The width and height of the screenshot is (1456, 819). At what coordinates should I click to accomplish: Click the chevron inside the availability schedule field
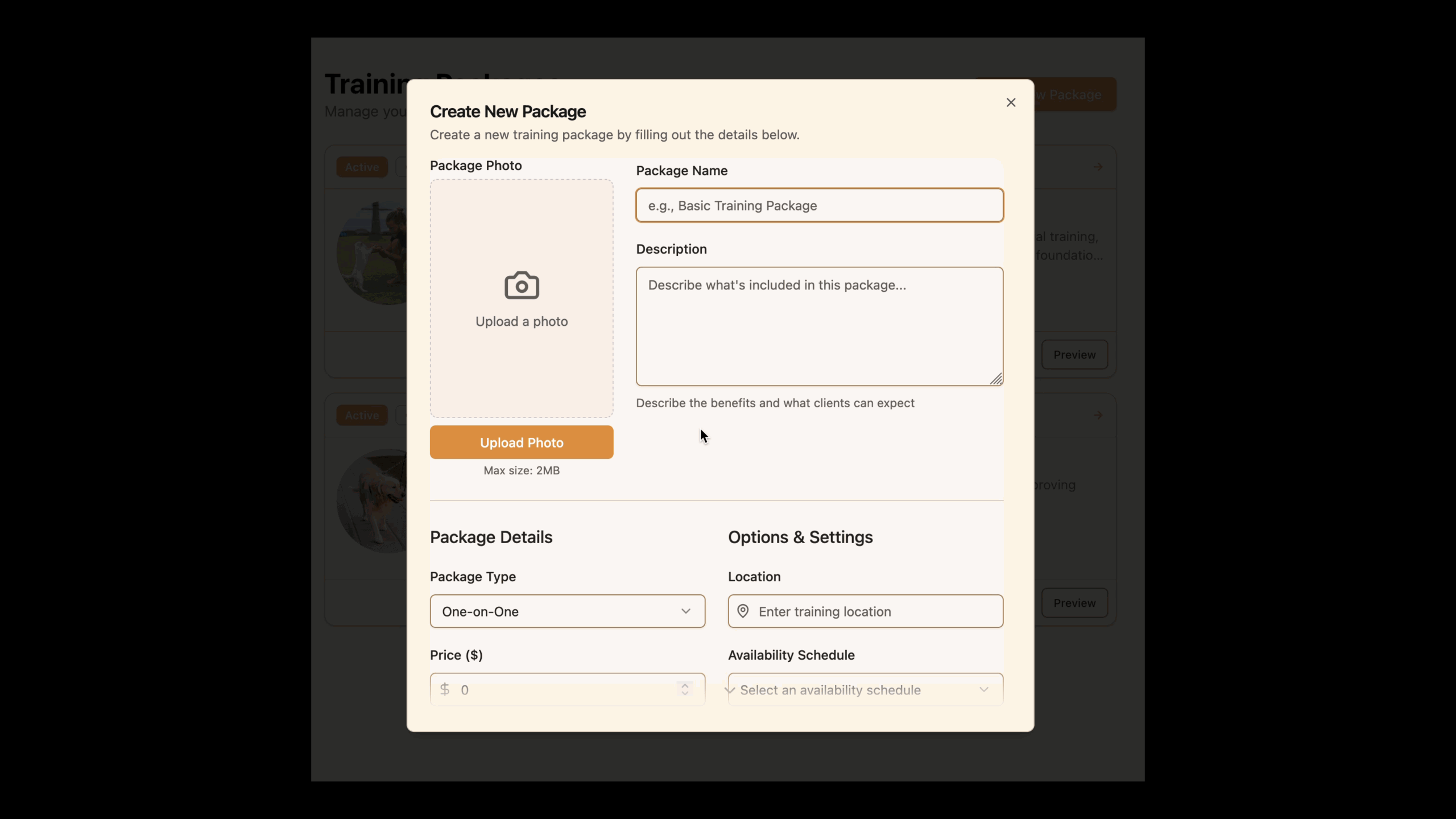click(x=983, y=689)
